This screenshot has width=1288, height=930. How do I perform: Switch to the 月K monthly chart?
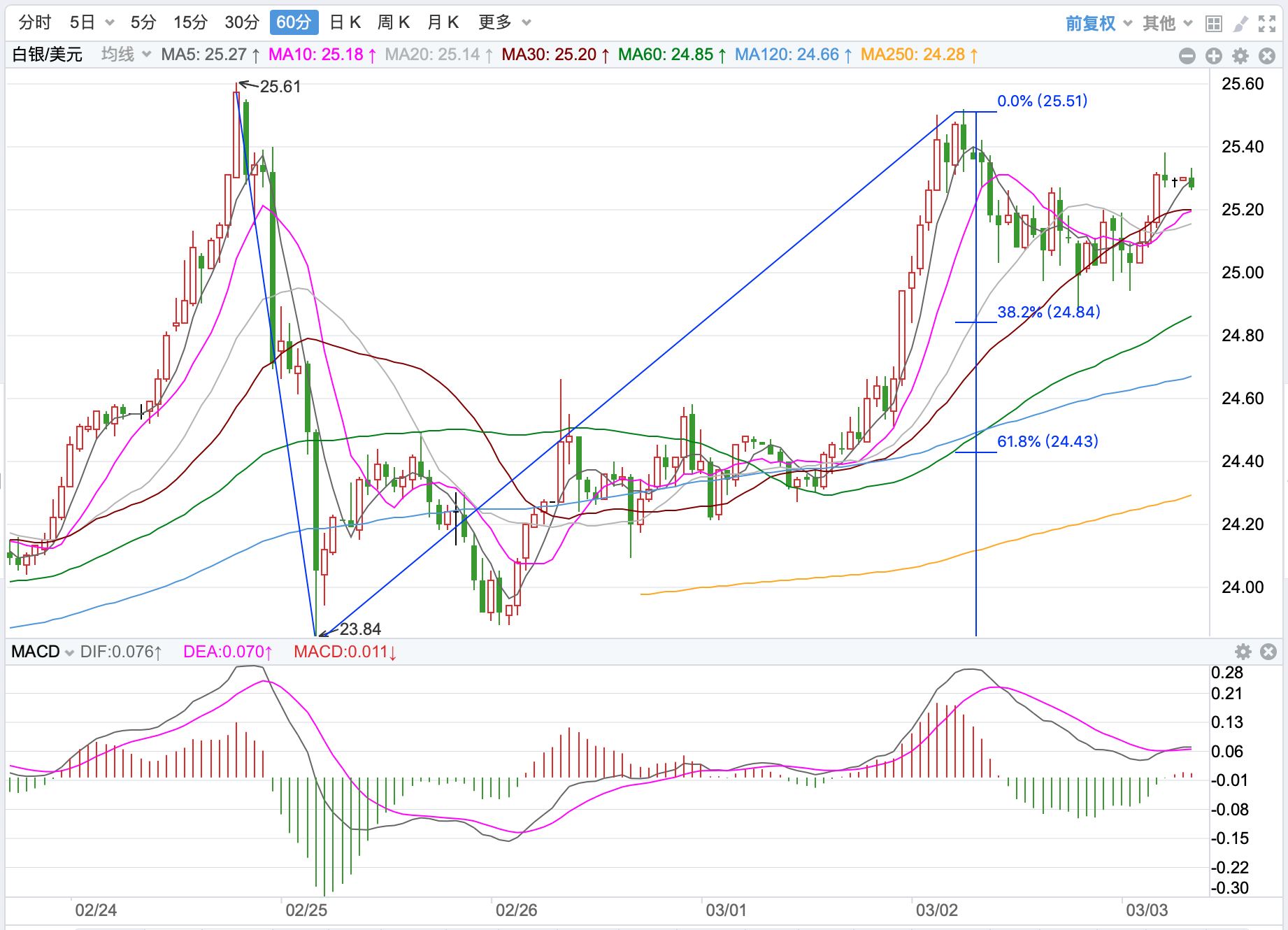(x=443, y=22)
